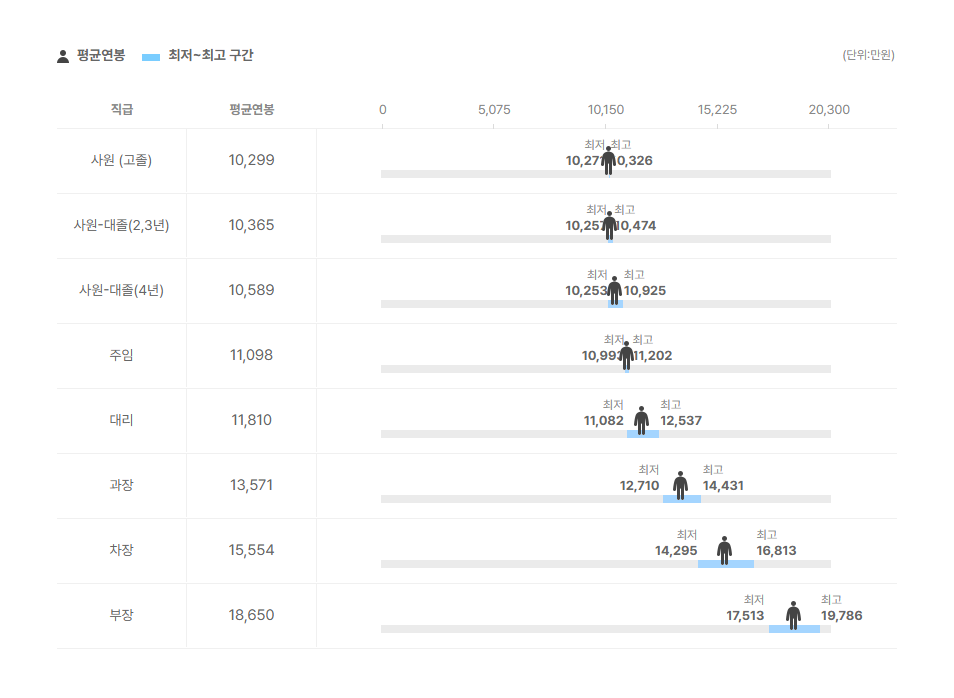Click the (단위:만원) unit note
This screenshot has height=698, width=954.
coord(868,55)
